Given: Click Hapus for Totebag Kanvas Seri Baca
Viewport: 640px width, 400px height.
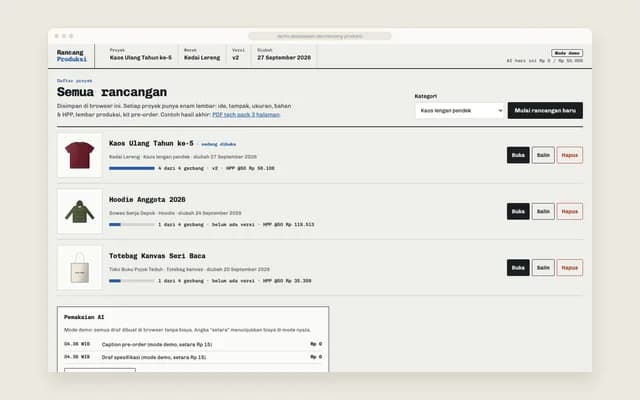Looking at the screenshot, I should pyautogui.click(x=570, y=268).
